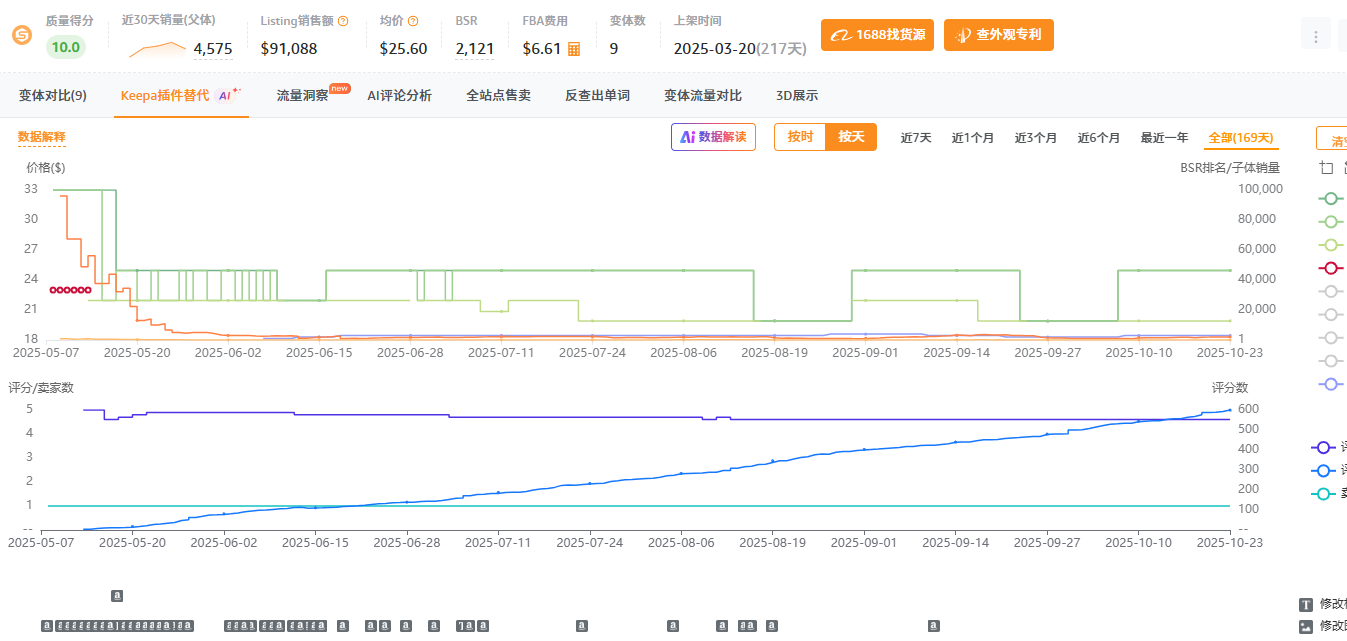Click help icon next to 均价
Viewport: 1347px width, 641px height.
413,21
